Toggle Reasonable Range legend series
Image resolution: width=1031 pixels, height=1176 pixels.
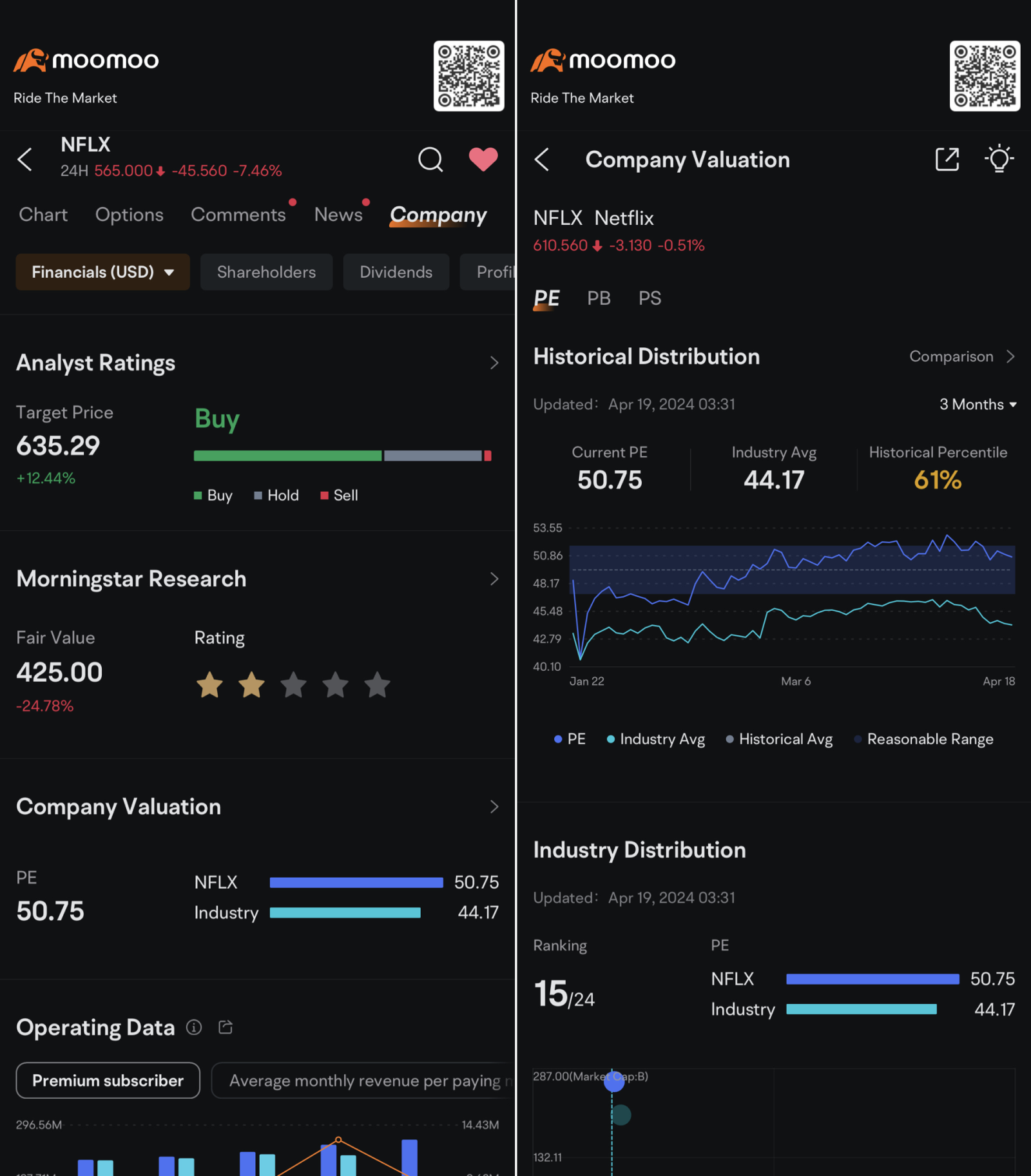click(923, 739)
